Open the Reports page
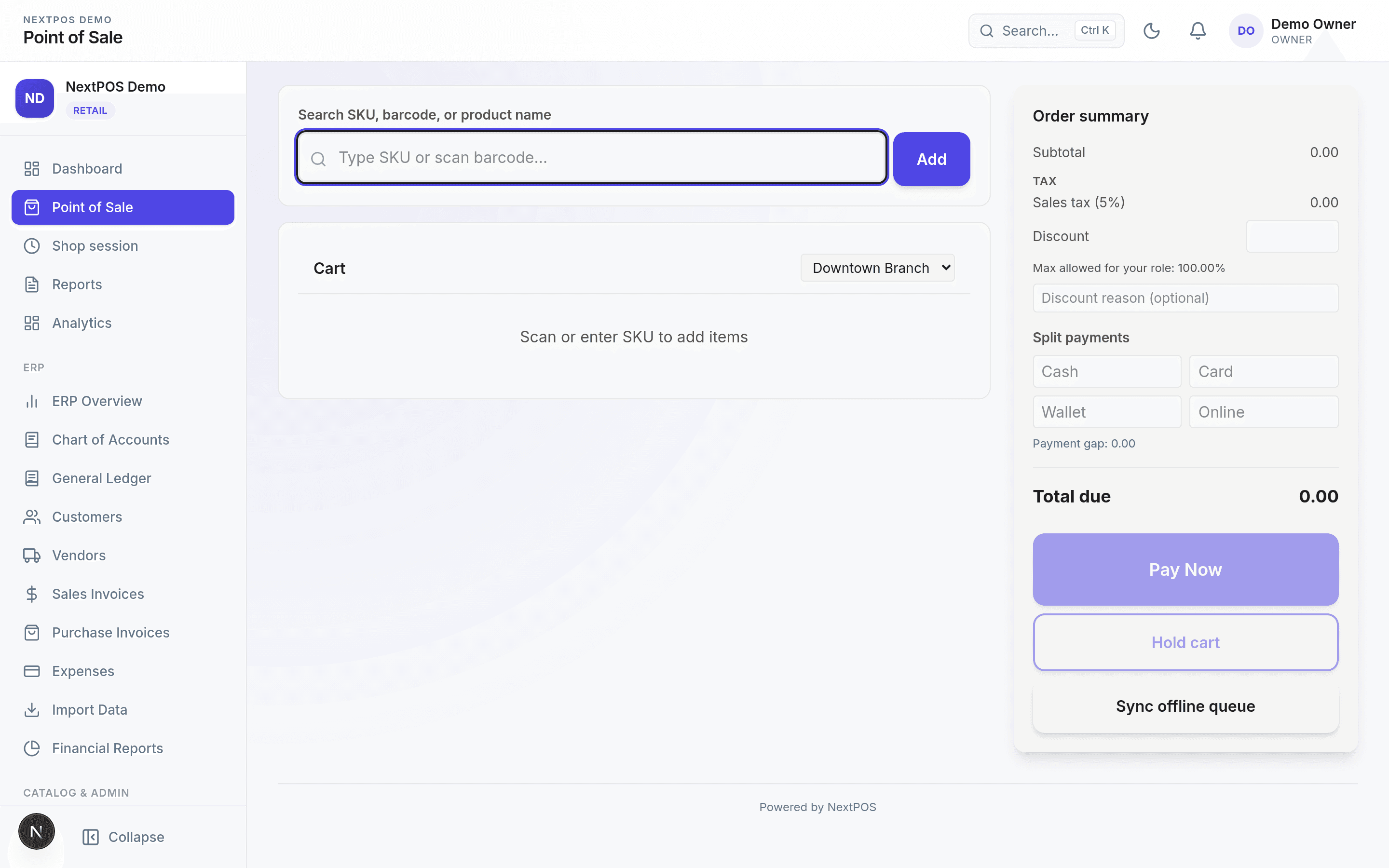The image size is (1389, 868). (x=123, y=284)
